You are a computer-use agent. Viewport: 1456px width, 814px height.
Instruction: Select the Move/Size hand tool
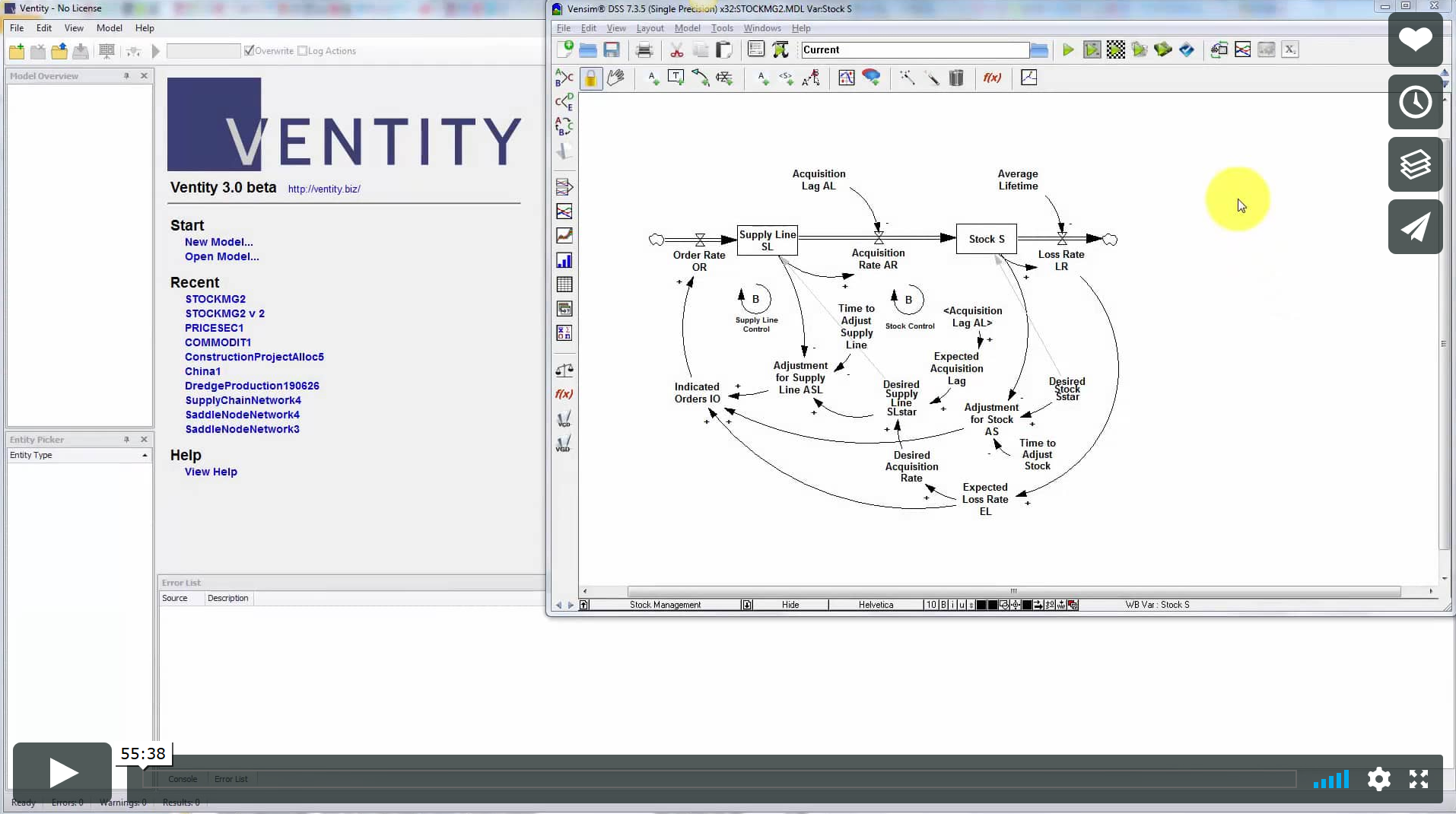coord(615,78)
